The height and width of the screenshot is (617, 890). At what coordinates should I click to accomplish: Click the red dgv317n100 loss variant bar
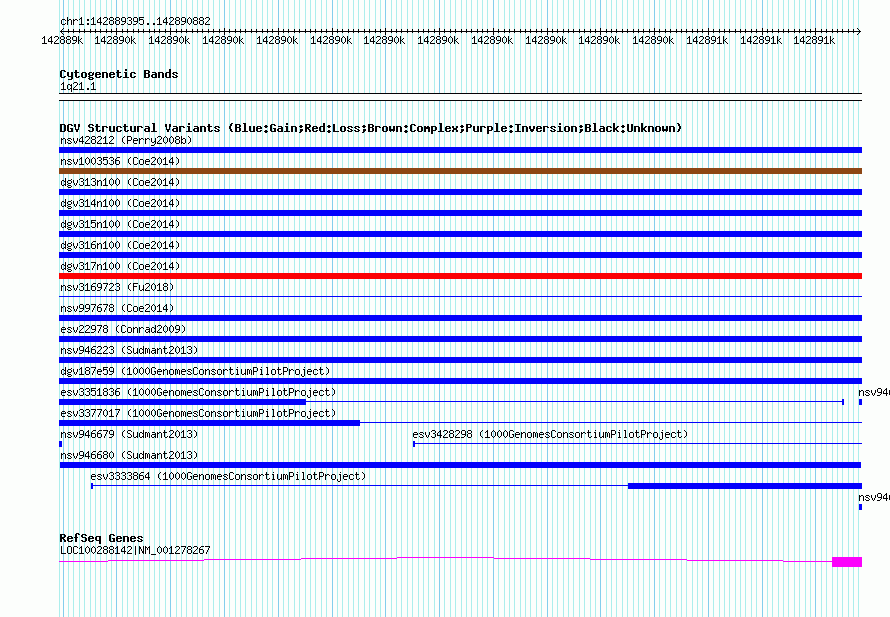point(460,276)
